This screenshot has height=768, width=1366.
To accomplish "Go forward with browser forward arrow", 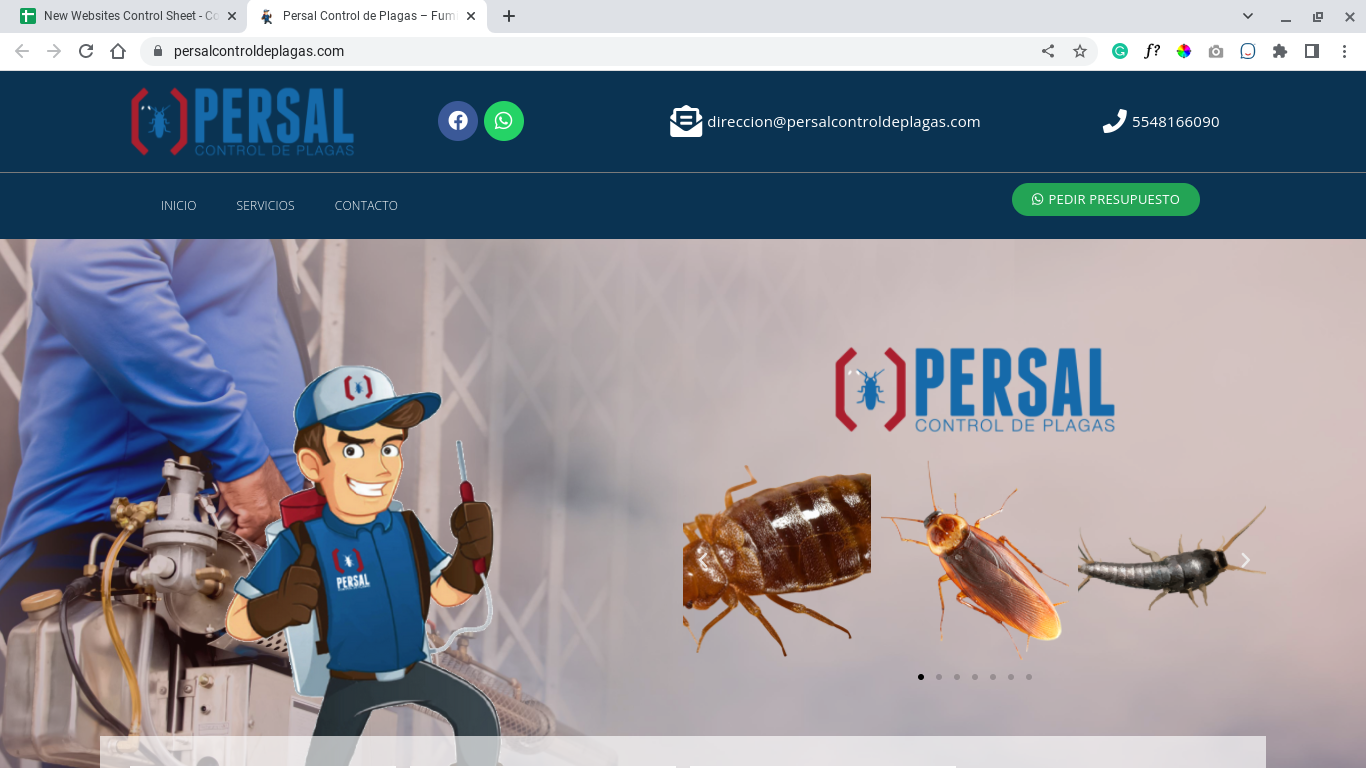I will 54,51.
